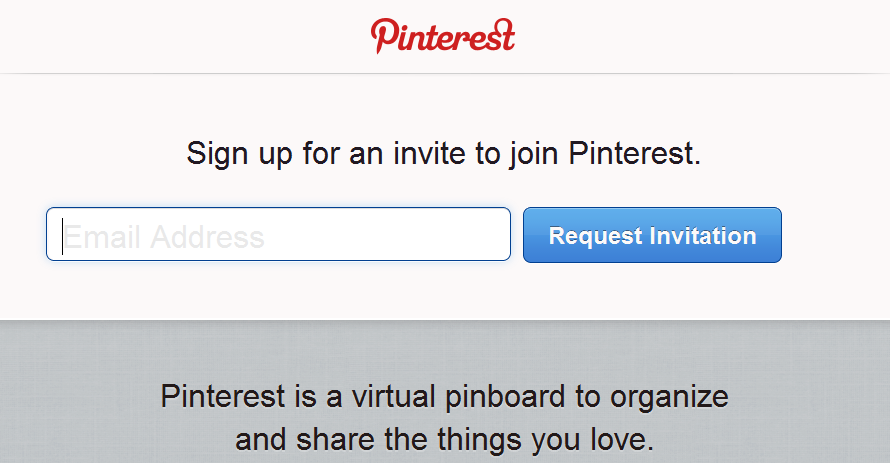Click the blinking text cursor in the email box
Image resolution: width=890 pixels, height=463 pixels.
62,236
